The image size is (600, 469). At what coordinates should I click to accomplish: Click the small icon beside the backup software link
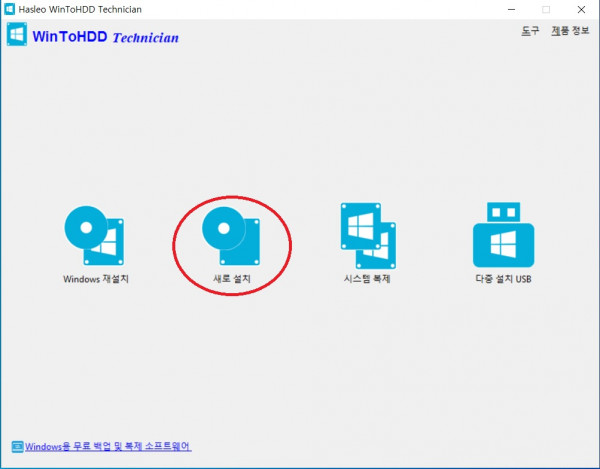(x=18, y=446)
